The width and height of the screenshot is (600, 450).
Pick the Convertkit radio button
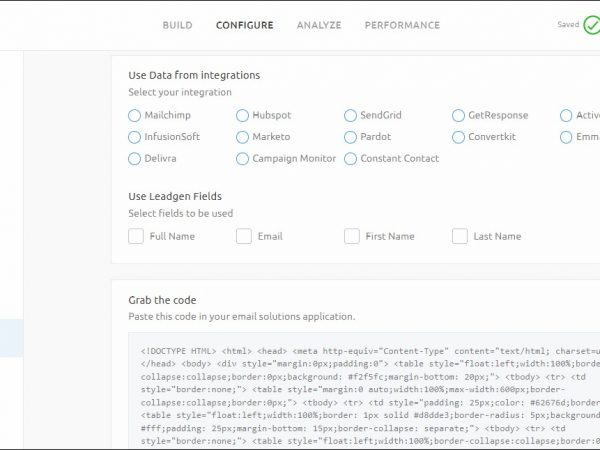click(x=459, y=137)
